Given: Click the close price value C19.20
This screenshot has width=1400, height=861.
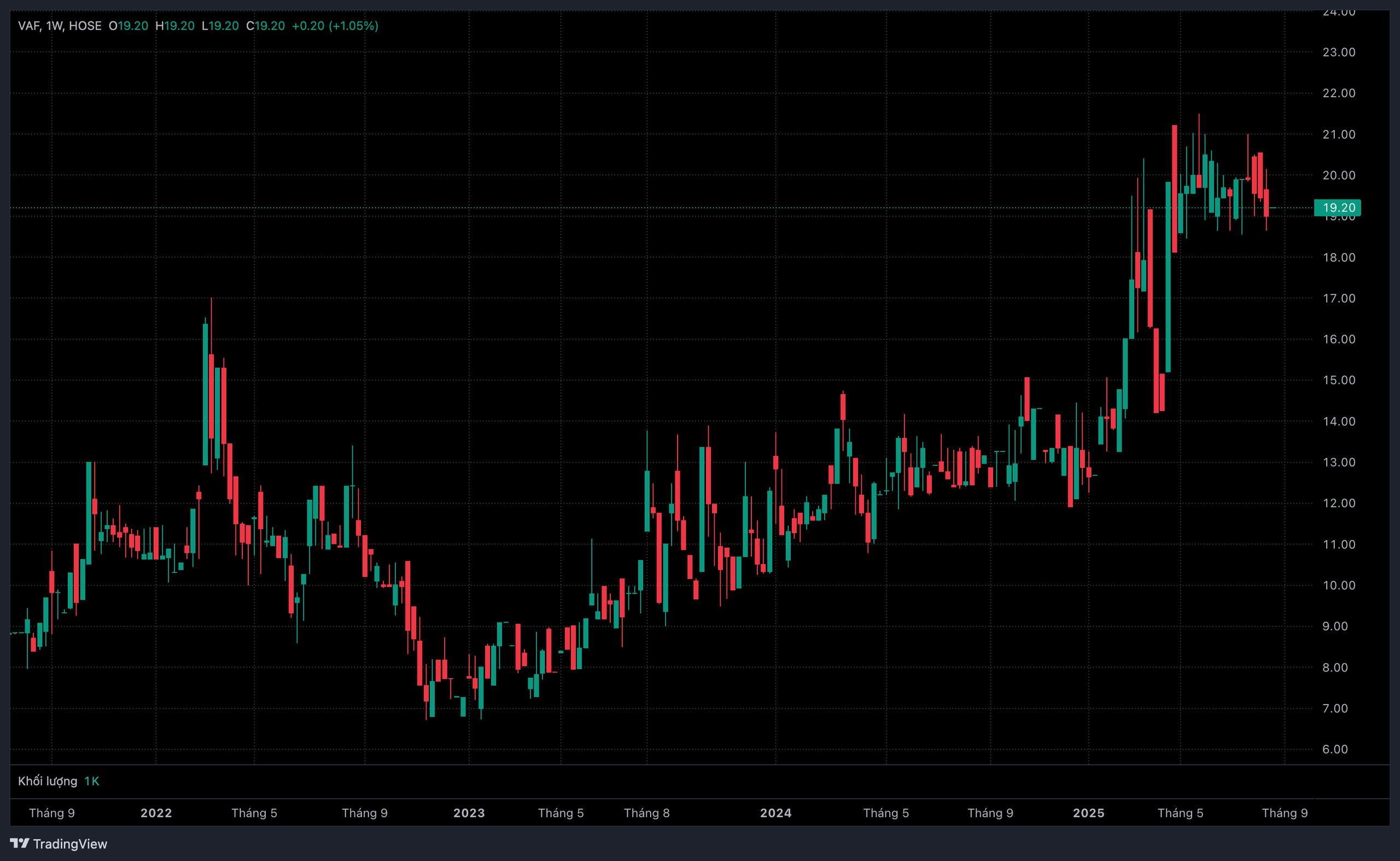Looking at the screenshot, I should (265, 26).
